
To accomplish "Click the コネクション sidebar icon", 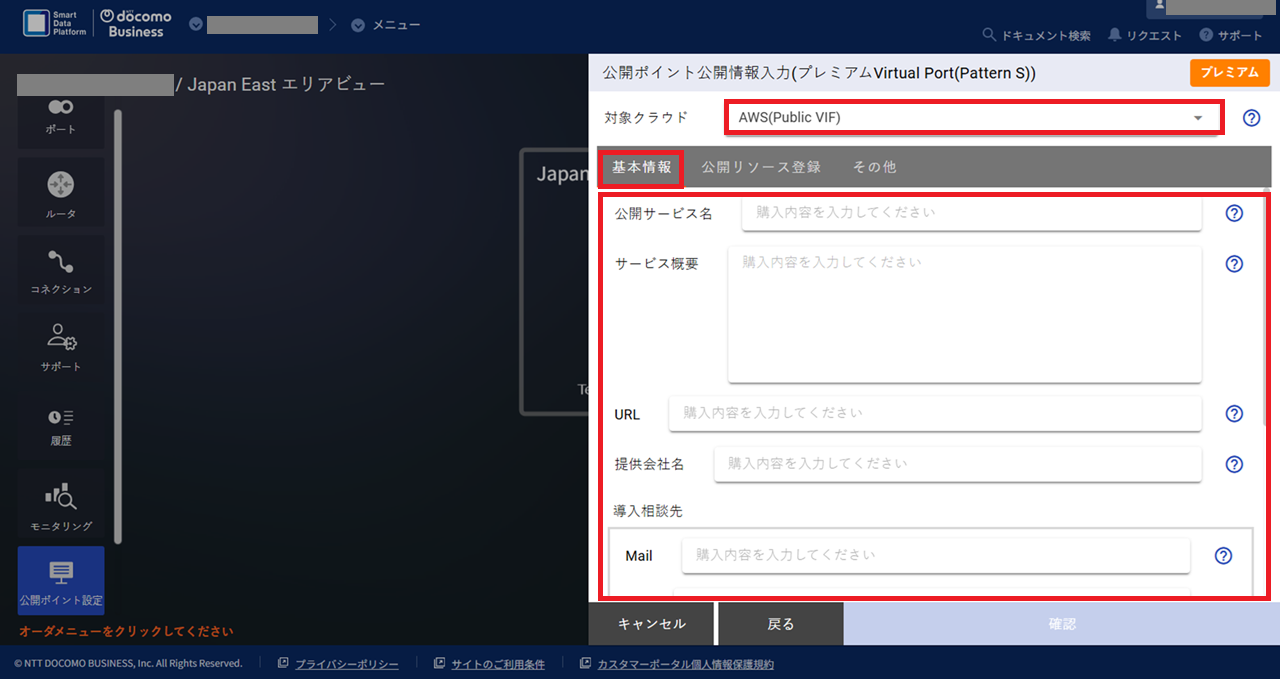I will pos(60,270).
